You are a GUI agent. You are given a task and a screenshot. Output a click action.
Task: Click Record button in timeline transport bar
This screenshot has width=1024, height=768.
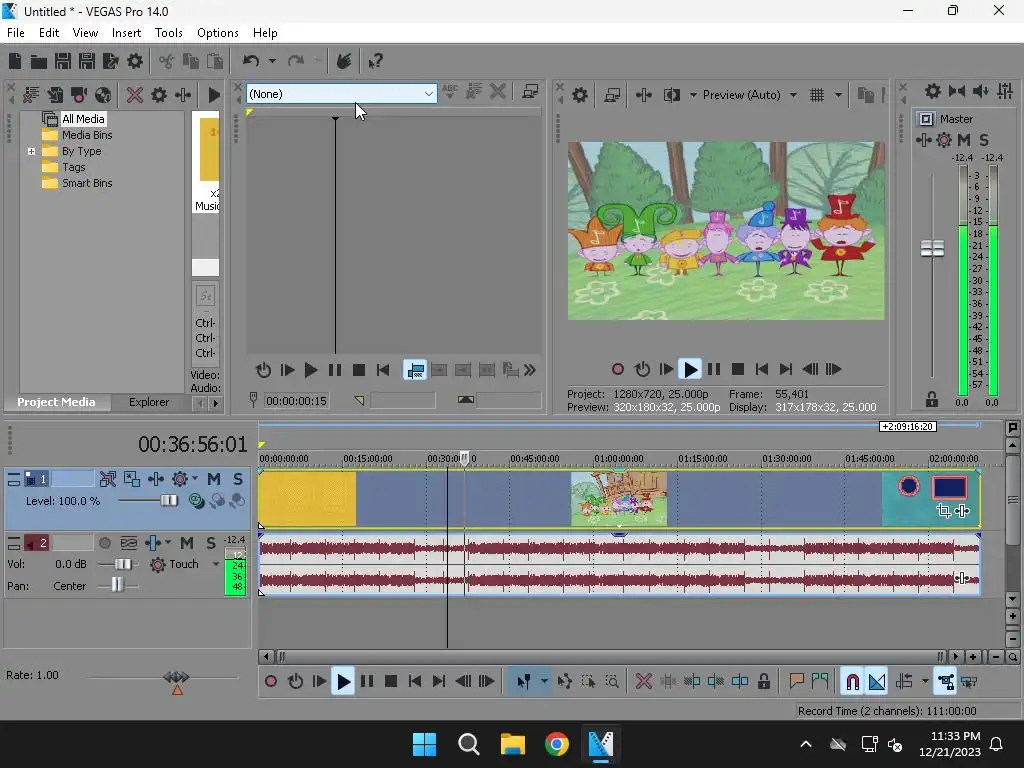click(x=270, y=682)
